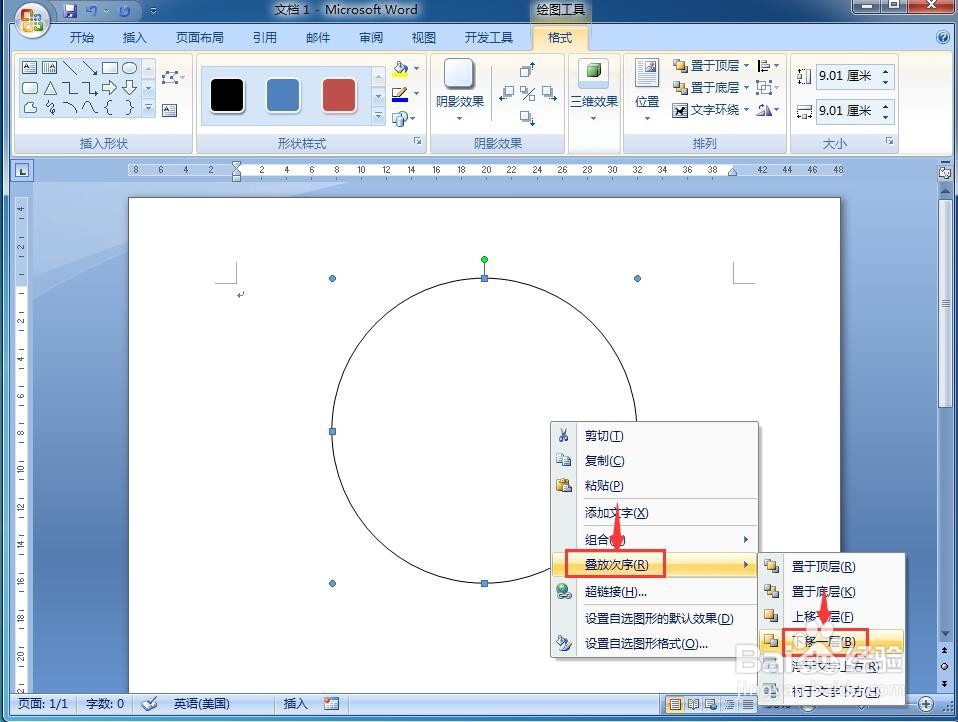Undo the last action
This screenshot has height=722, width=958.
[92, 10]
